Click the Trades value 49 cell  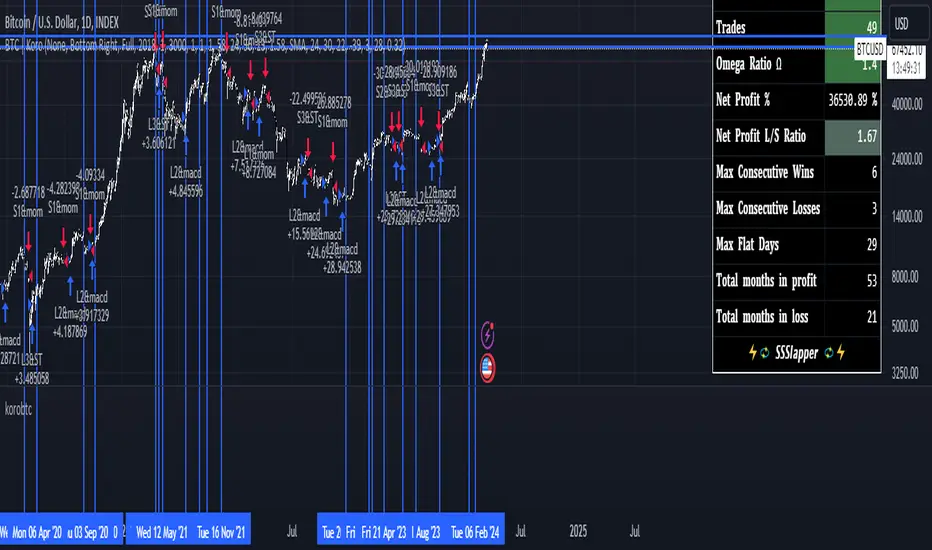pos(852,27)
